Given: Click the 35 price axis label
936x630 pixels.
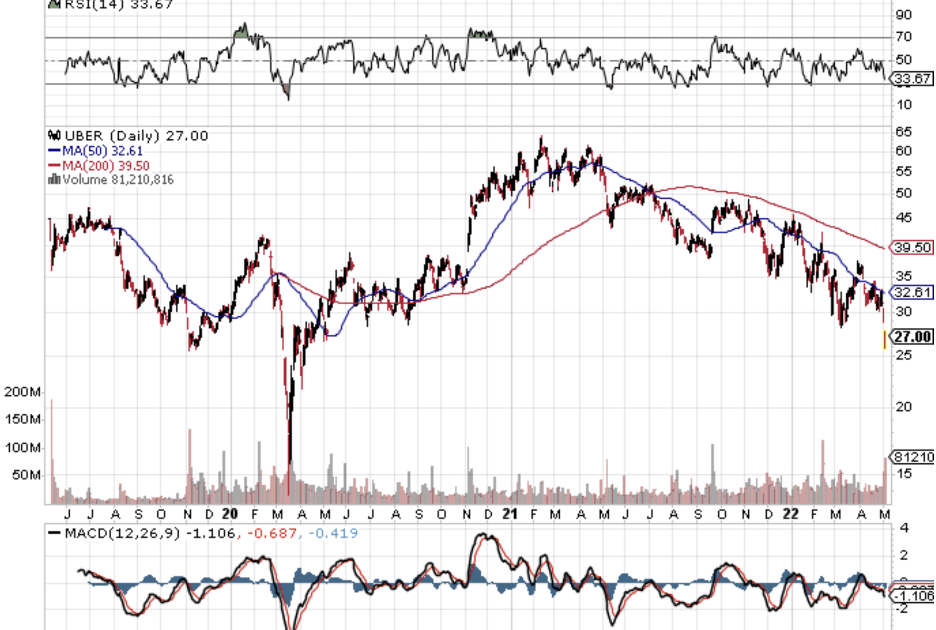Looking at the screenshot, I should pyautogui.click(x=904, y=276).
